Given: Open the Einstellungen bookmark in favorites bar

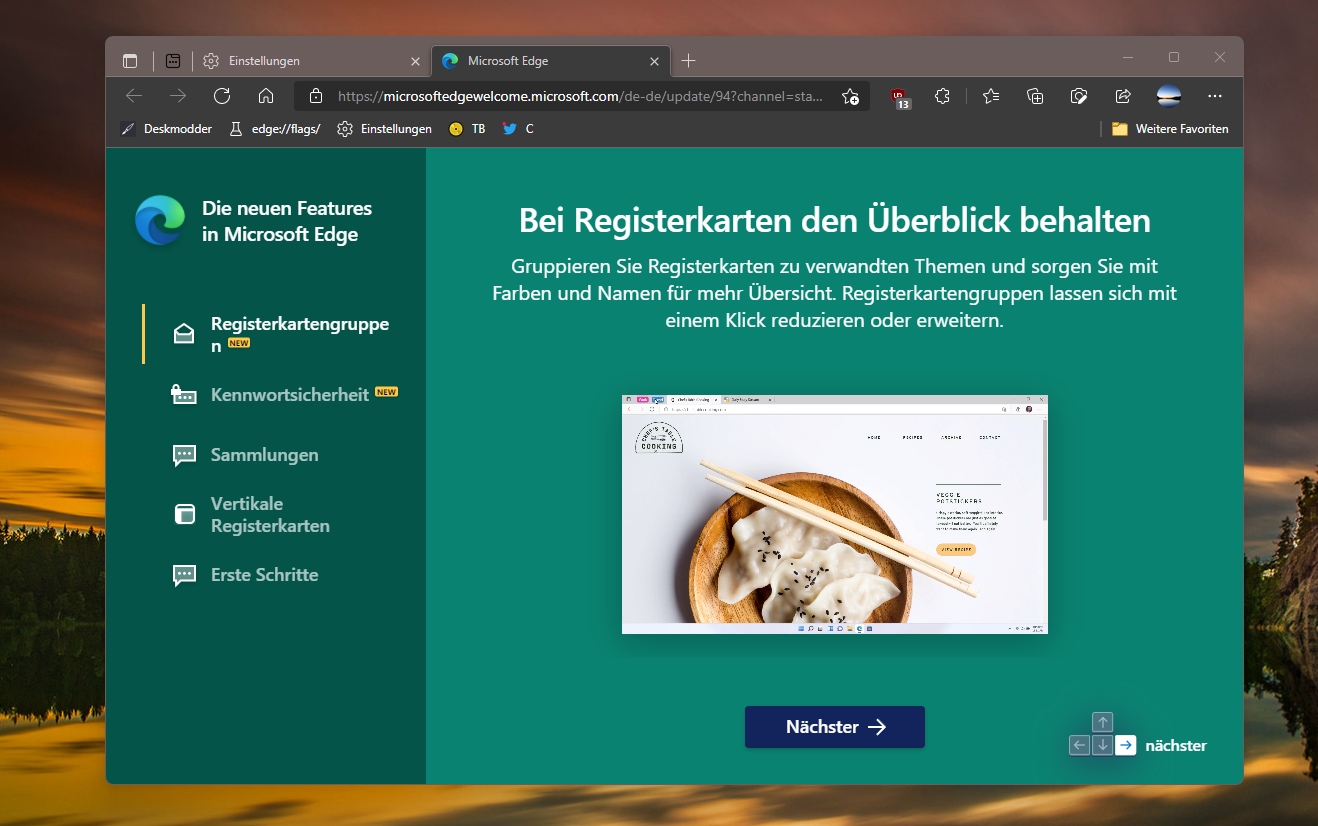Looking at the screenshot, I should [385, 129].
